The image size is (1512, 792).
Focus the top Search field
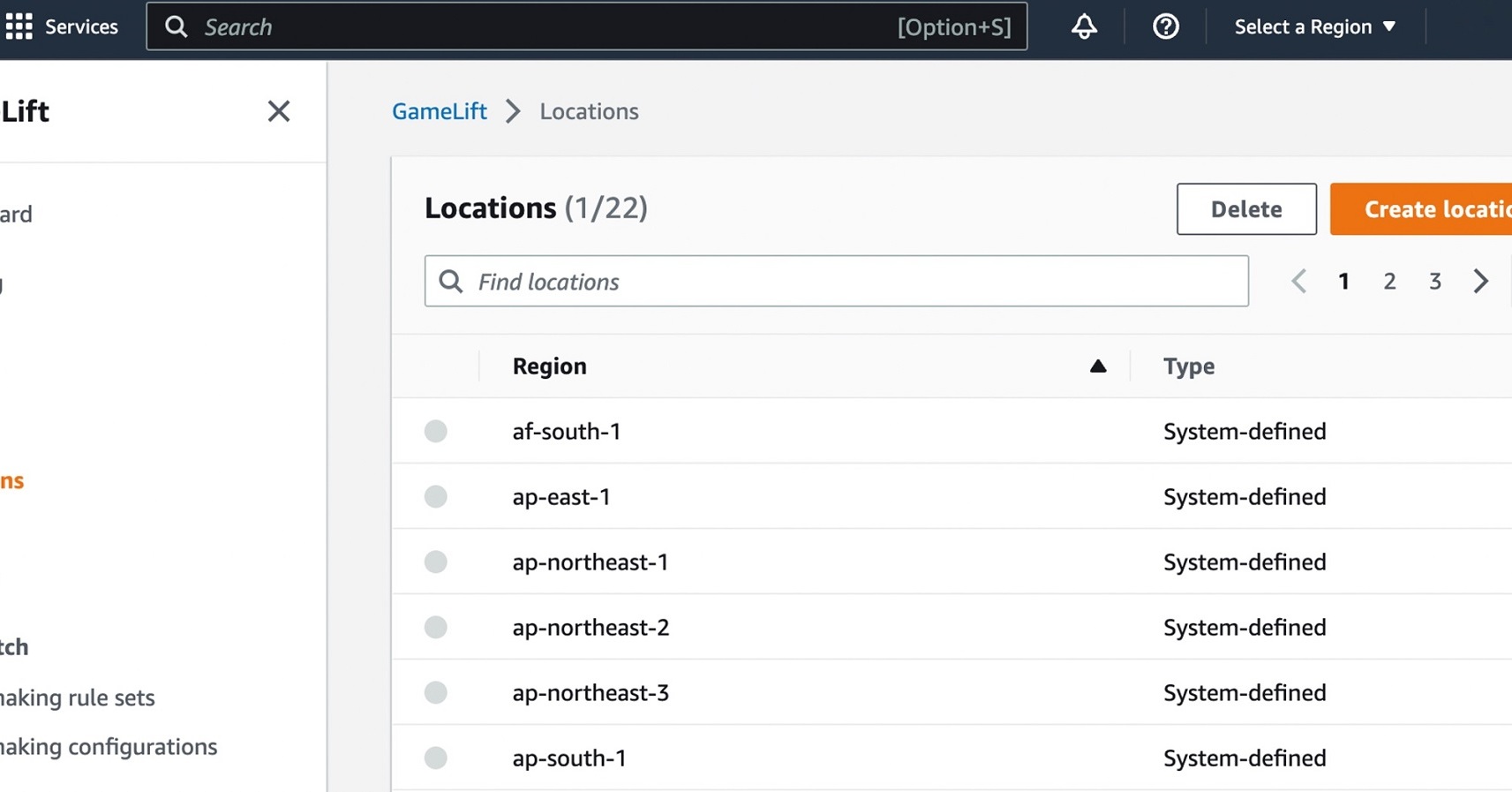[x=586, y=26]
